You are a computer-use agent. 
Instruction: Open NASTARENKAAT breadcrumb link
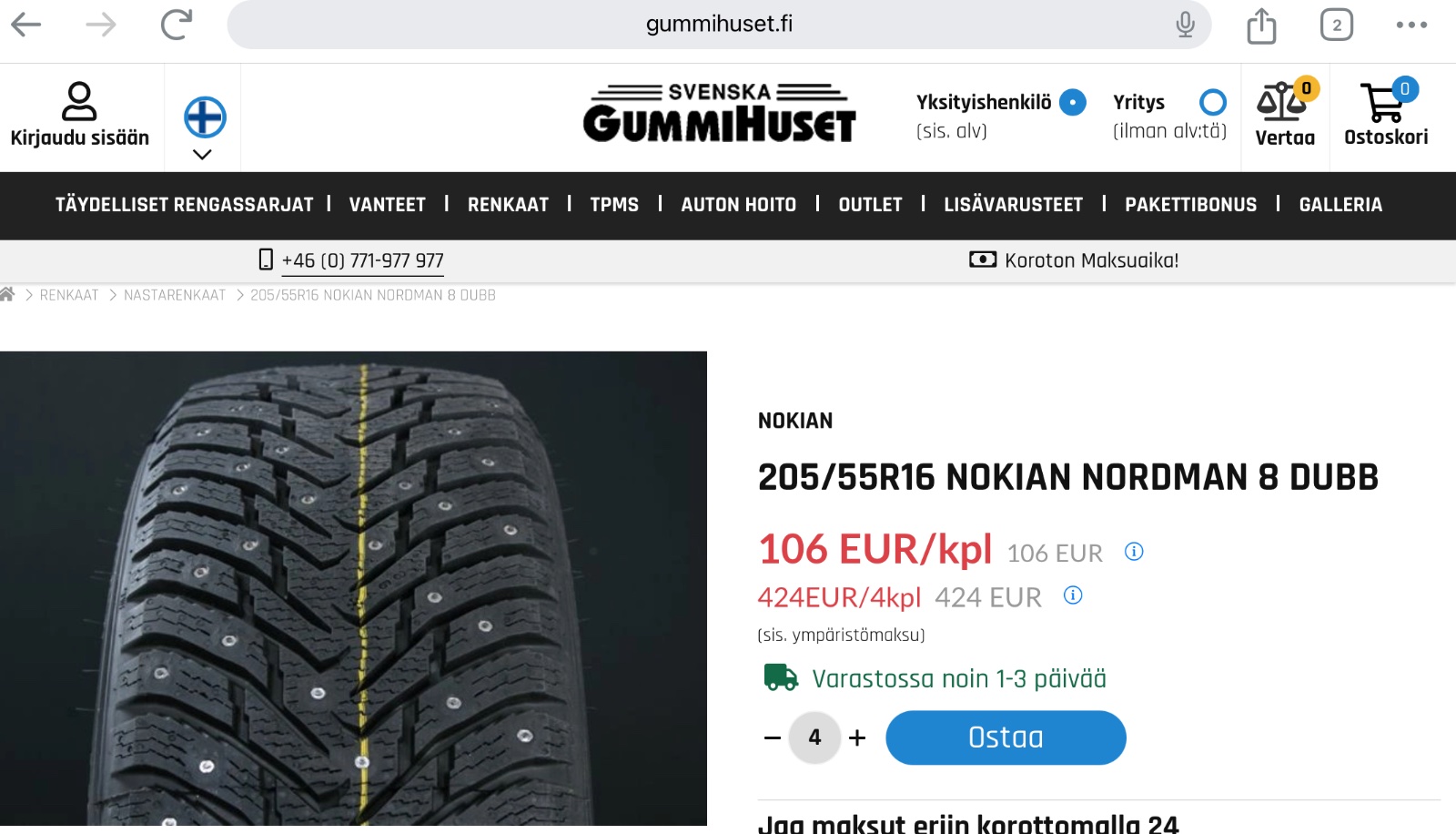[175, 295]
